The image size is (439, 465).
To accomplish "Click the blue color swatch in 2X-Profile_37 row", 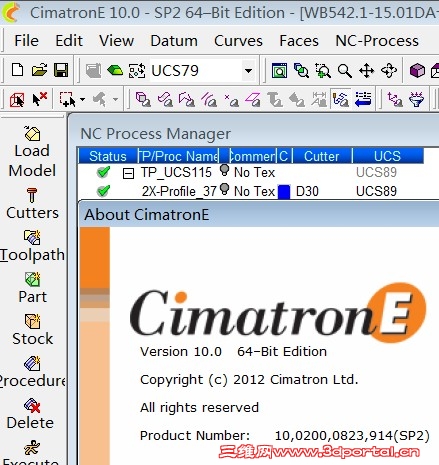I will (284, 192).
